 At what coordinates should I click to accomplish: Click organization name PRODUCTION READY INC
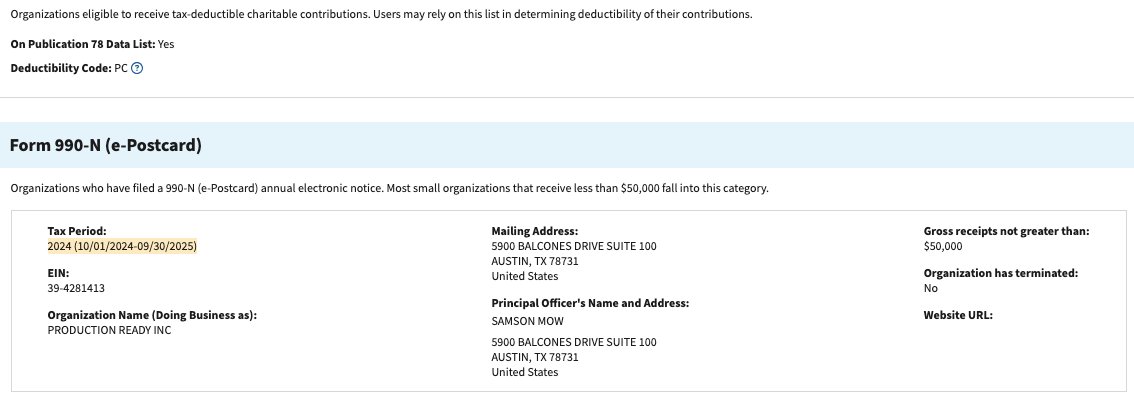click(x=109, y=330)
